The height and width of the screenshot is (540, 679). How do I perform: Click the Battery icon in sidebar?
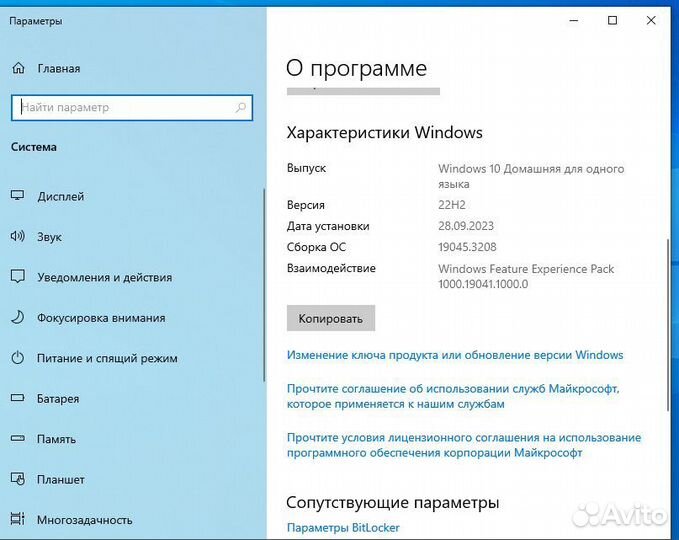[17, 398]
